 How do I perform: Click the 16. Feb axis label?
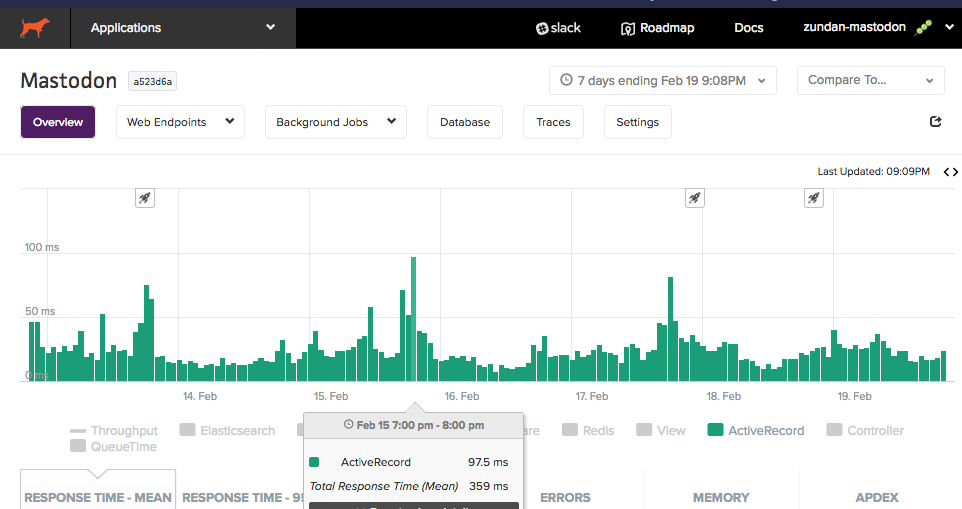(x=462, y=396)
